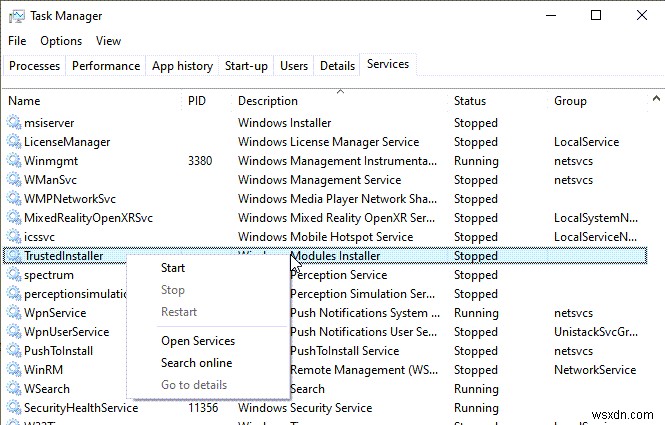Click the WMPNetworkSvc service icon
Viewport: 665px width, 425px height.
[13, 199]
